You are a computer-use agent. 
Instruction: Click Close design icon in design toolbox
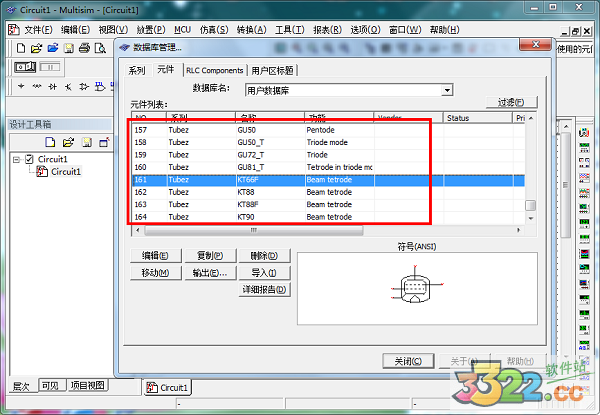[x=104, y=143]
